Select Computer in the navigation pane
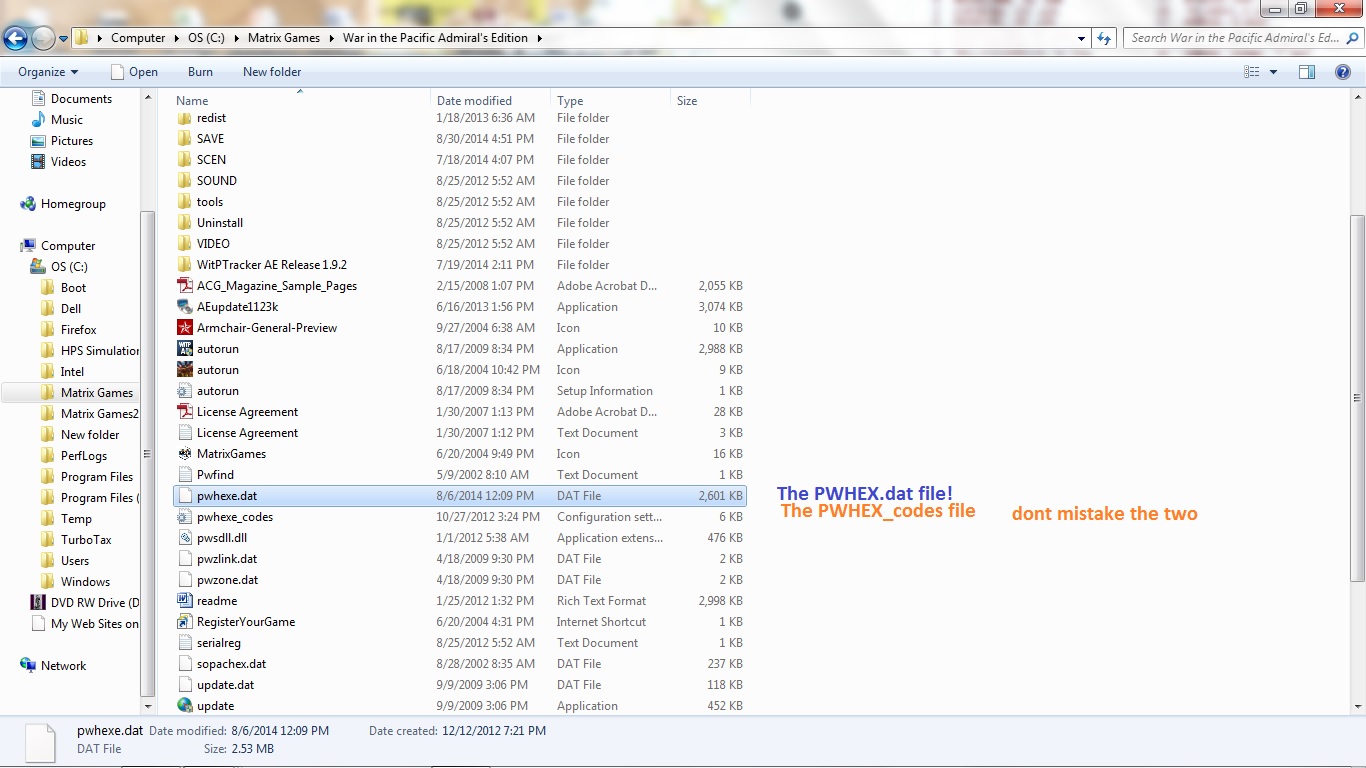This screenshot has width=1366, height=768. [x=58, y=246]
